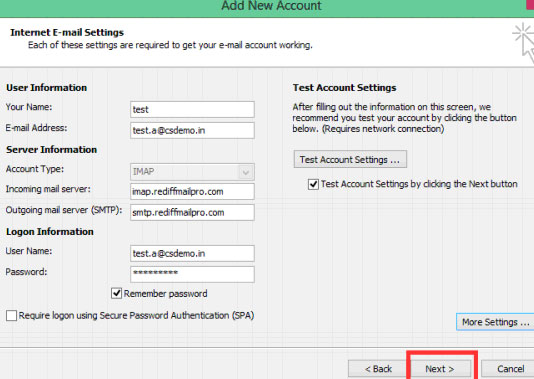Click the Test Account Settings button
Viewport: 534px width, 379px height.
tap(350, 159)
